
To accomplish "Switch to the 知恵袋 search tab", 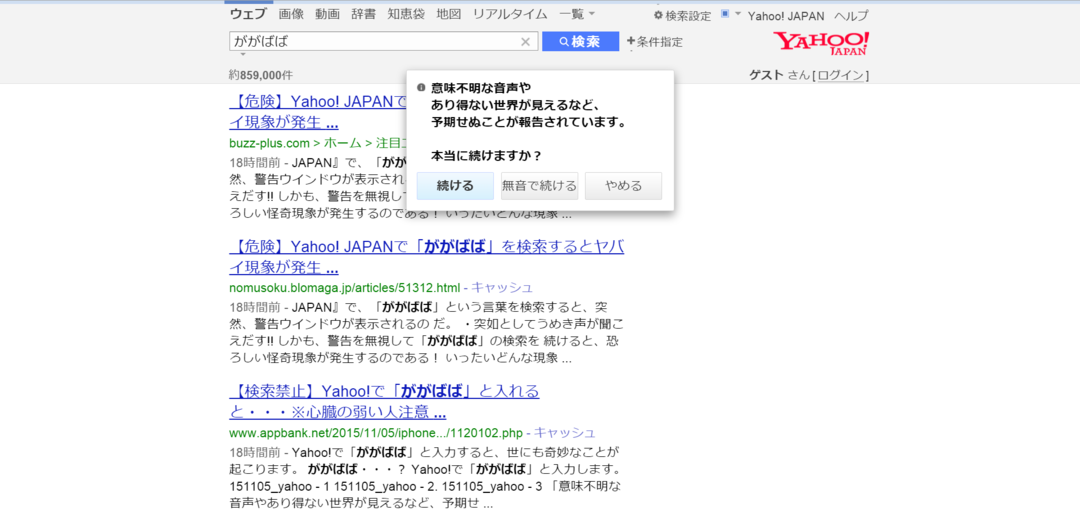I will pyautogui.click(x=406, y=14).
